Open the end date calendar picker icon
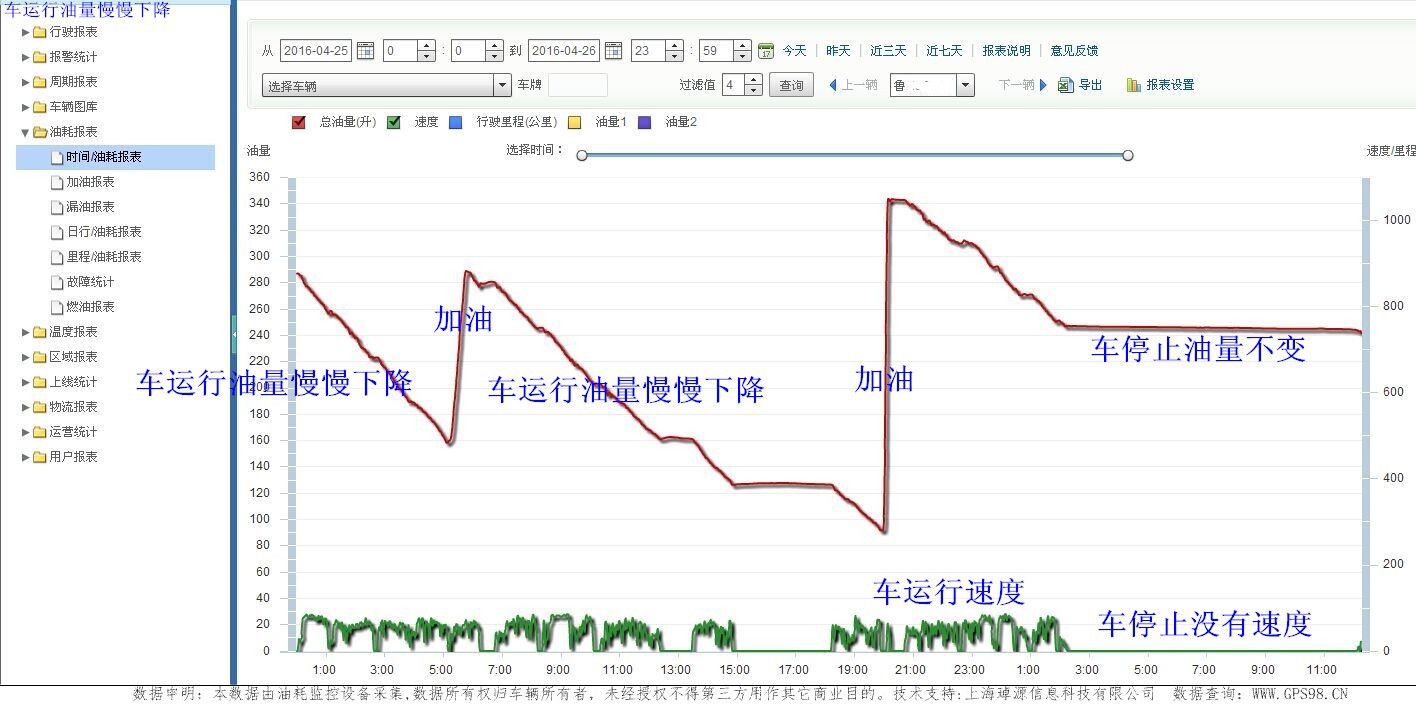The width and height of the screenshot is (1416, 705). (x=614, y=50)
